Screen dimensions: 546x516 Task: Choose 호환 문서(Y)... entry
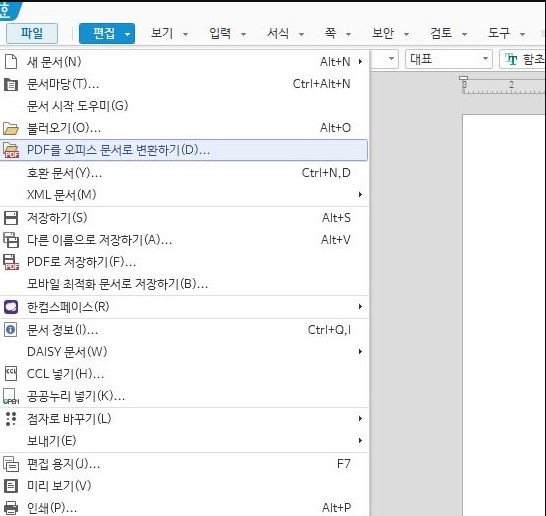(184, 173)
